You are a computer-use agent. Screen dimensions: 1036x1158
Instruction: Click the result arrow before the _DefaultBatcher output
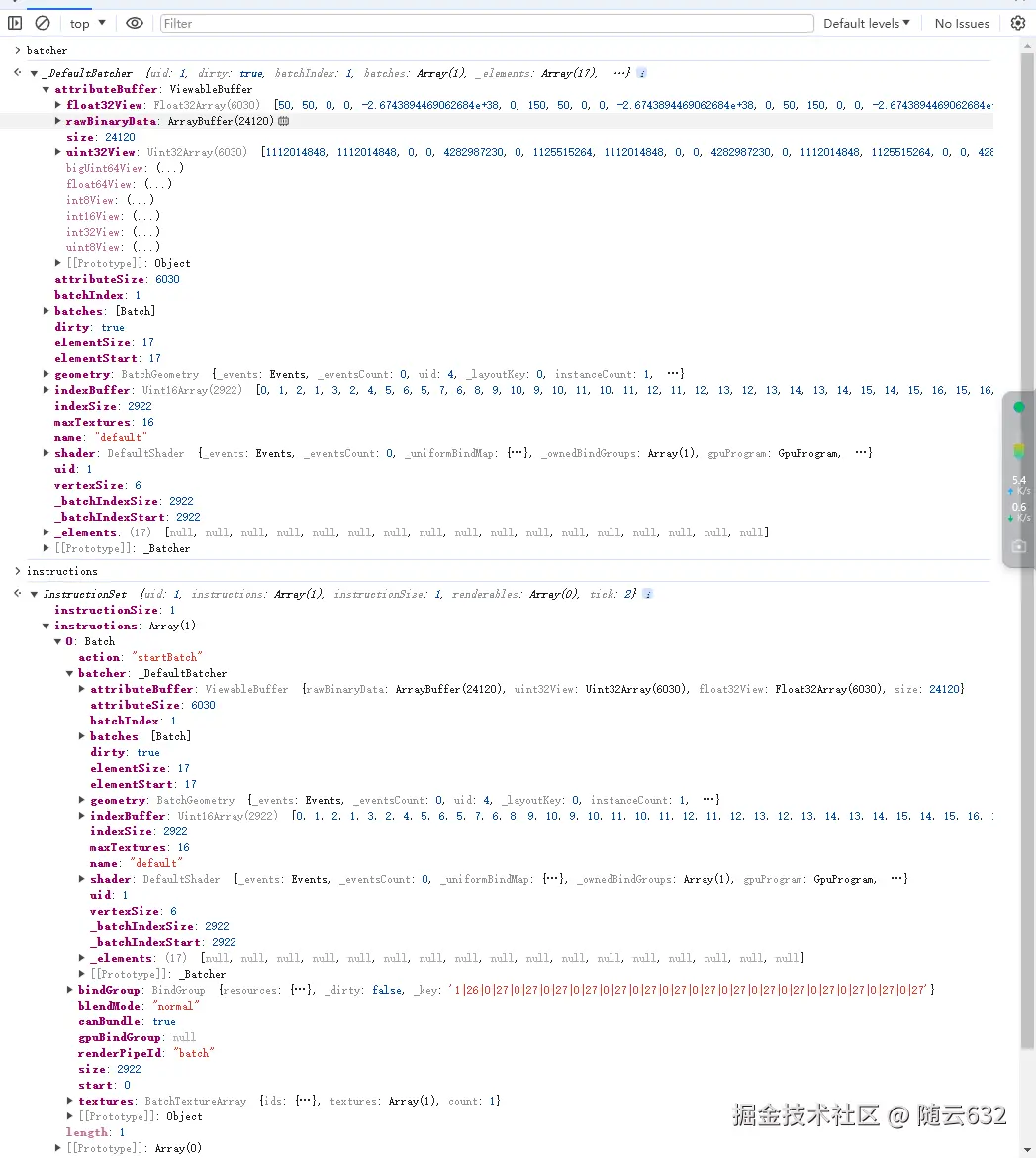[x=17, y=72]
